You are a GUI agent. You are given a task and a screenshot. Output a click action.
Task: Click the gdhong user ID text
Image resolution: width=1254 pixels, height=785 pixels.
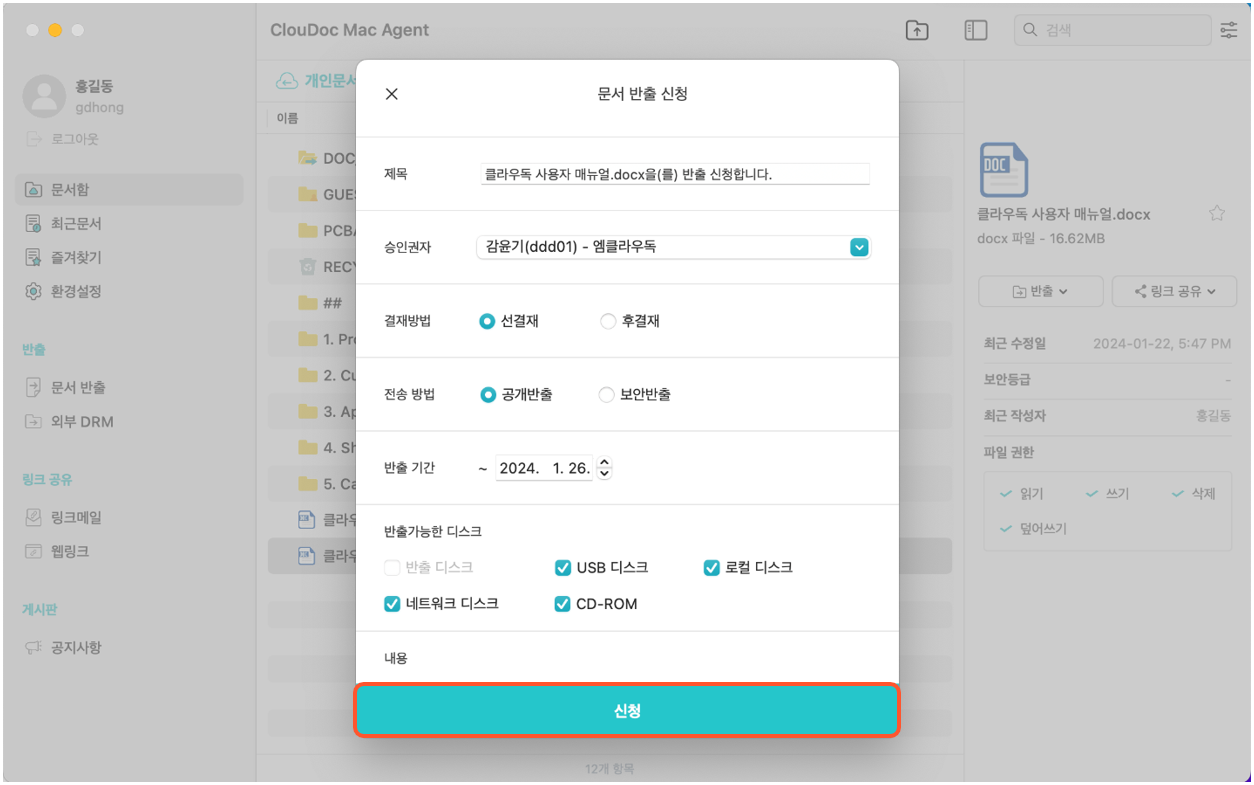(x=100, y=107)
